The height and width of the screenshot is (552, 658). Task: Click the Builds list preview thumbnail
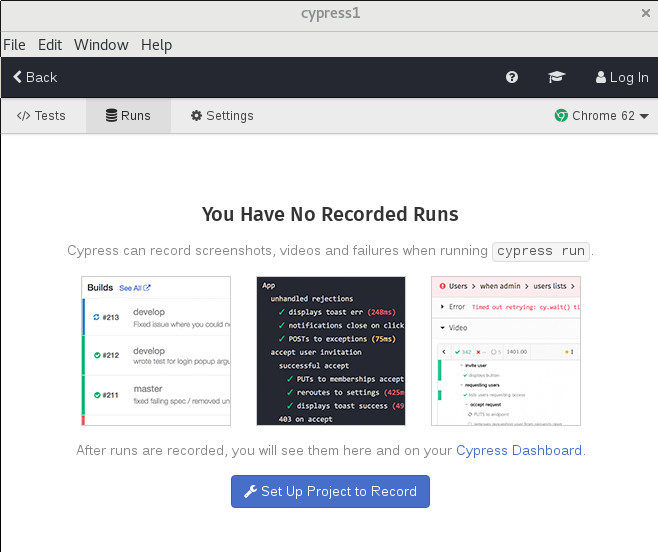coord(156,351)
